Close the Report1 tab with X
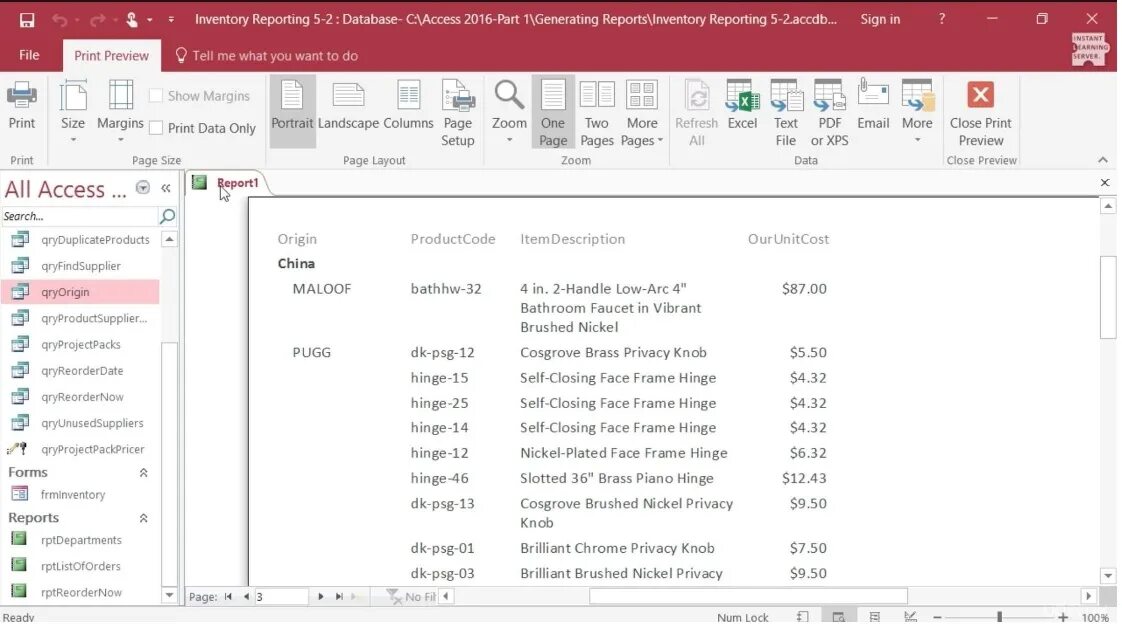The width and height of the screenshot is (1122, 626). tap(1105, 183)
